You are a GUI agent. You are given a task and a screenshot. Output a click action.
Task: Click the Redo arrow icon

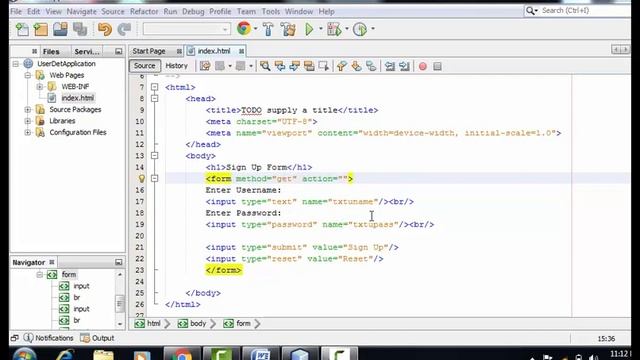click(x=124, y=29)
